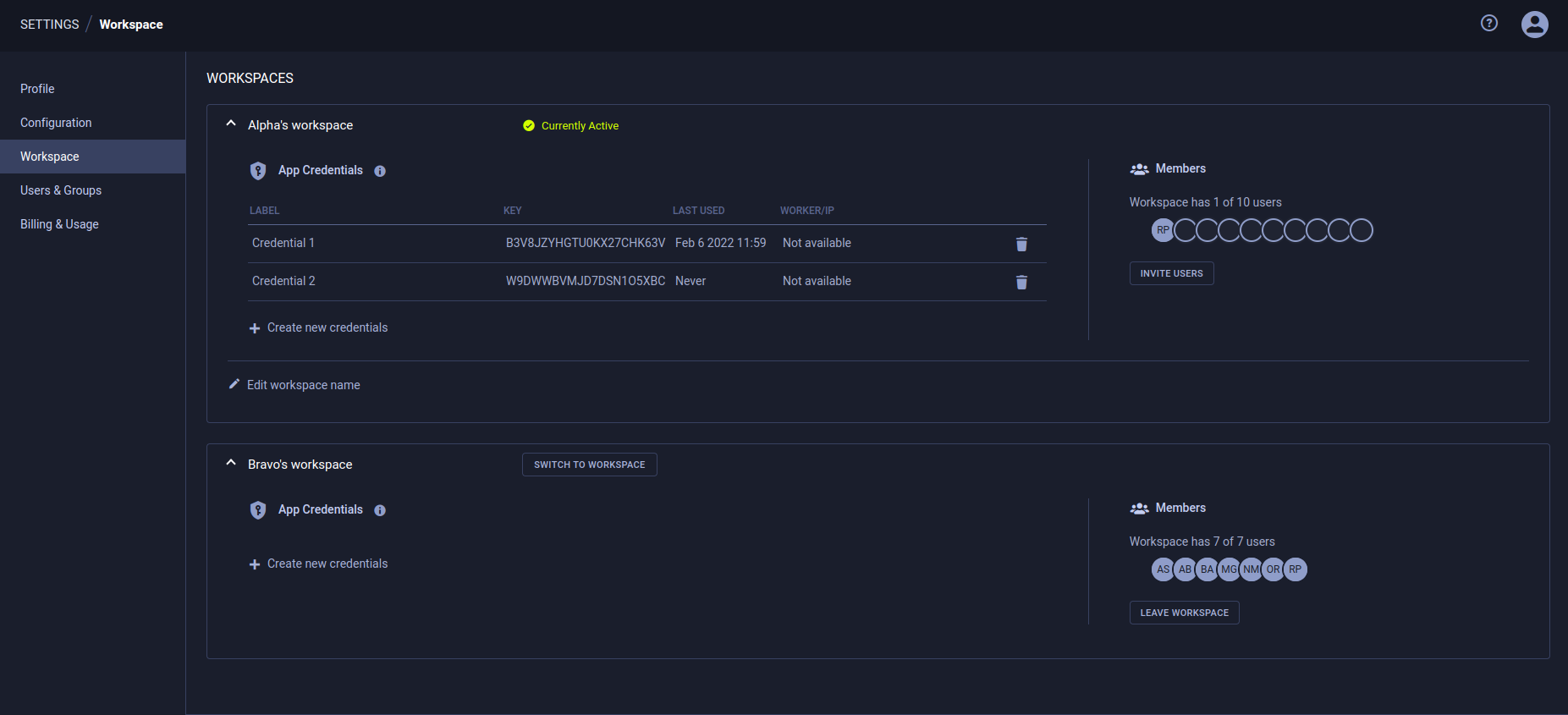1568x715 pixels.
Task: Collapse Alpha's workspace section
Action: click(231, 124)
